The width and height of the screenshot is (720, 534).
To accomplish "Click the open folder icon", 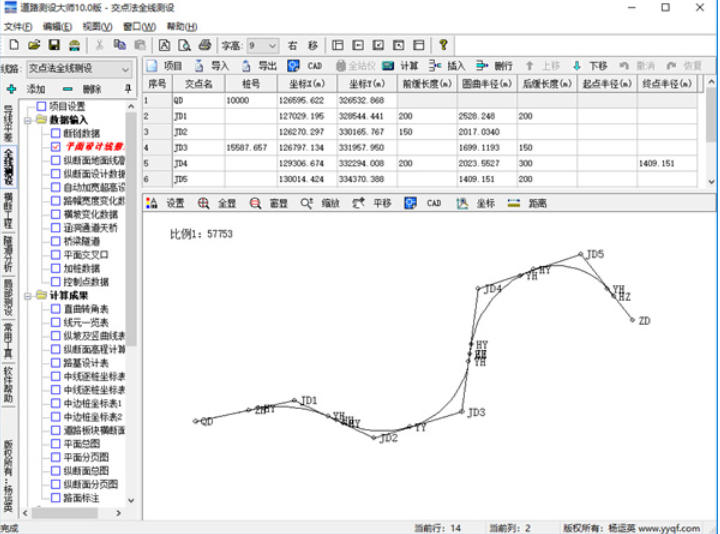I will coord(34,45).
